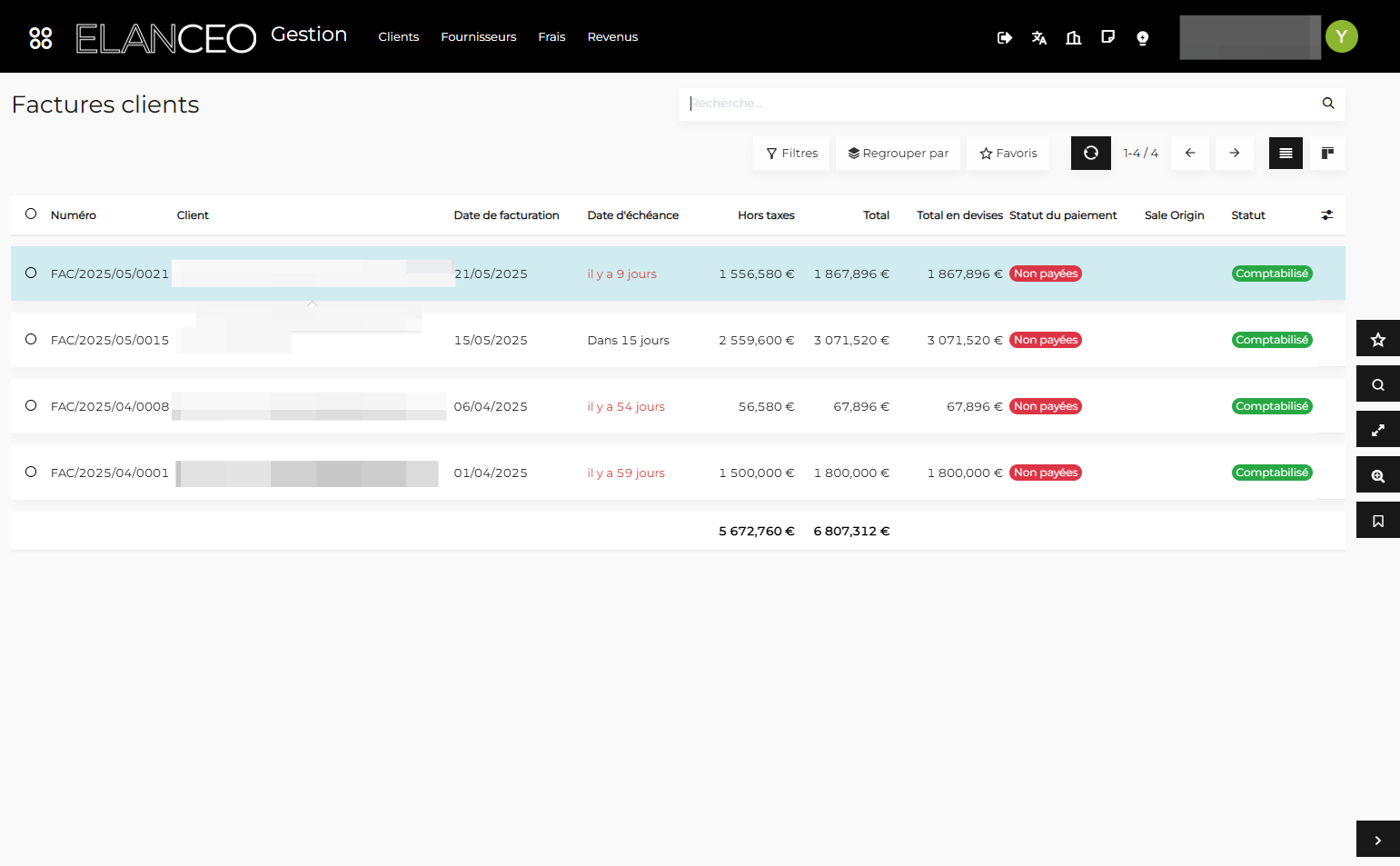Viewport: 1400px width, 866px height.
Task: Open column settings adjust icon
Action: 1327,215
